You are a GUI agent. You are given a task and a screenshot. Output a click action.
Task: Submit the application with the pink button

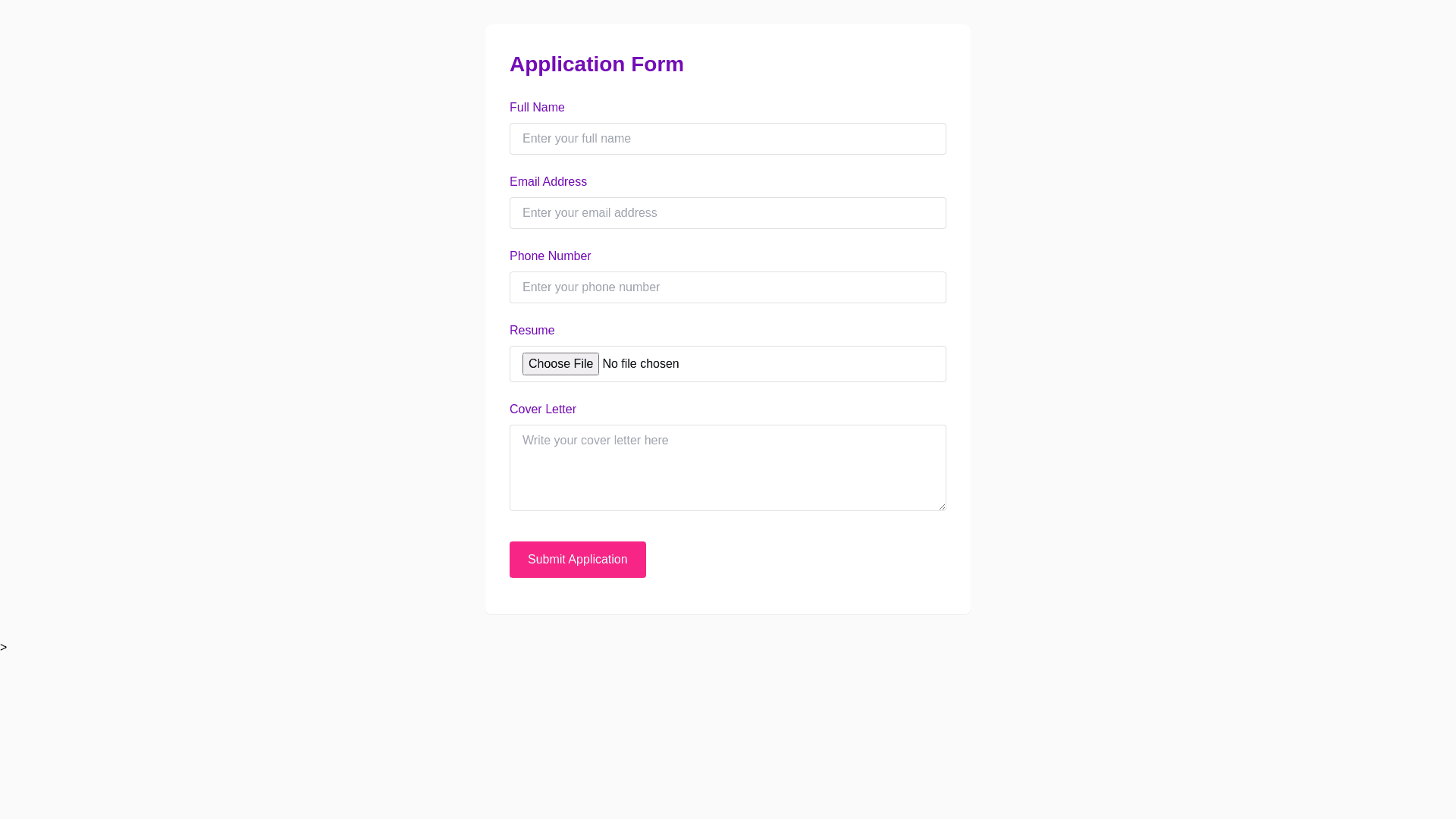click(x=577, y=560)
